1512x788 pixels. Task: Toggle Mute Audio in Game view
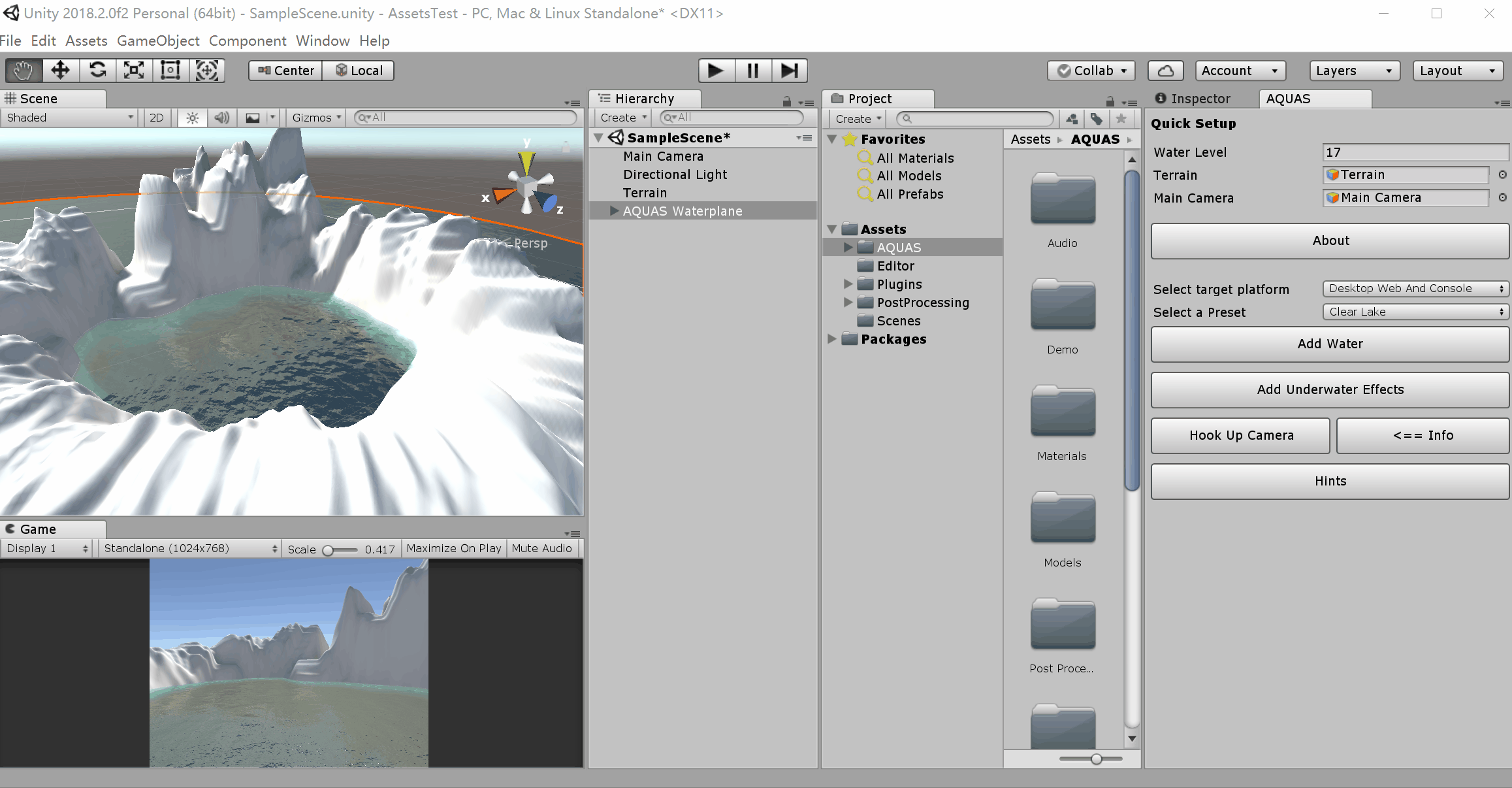tap(542, 548)
